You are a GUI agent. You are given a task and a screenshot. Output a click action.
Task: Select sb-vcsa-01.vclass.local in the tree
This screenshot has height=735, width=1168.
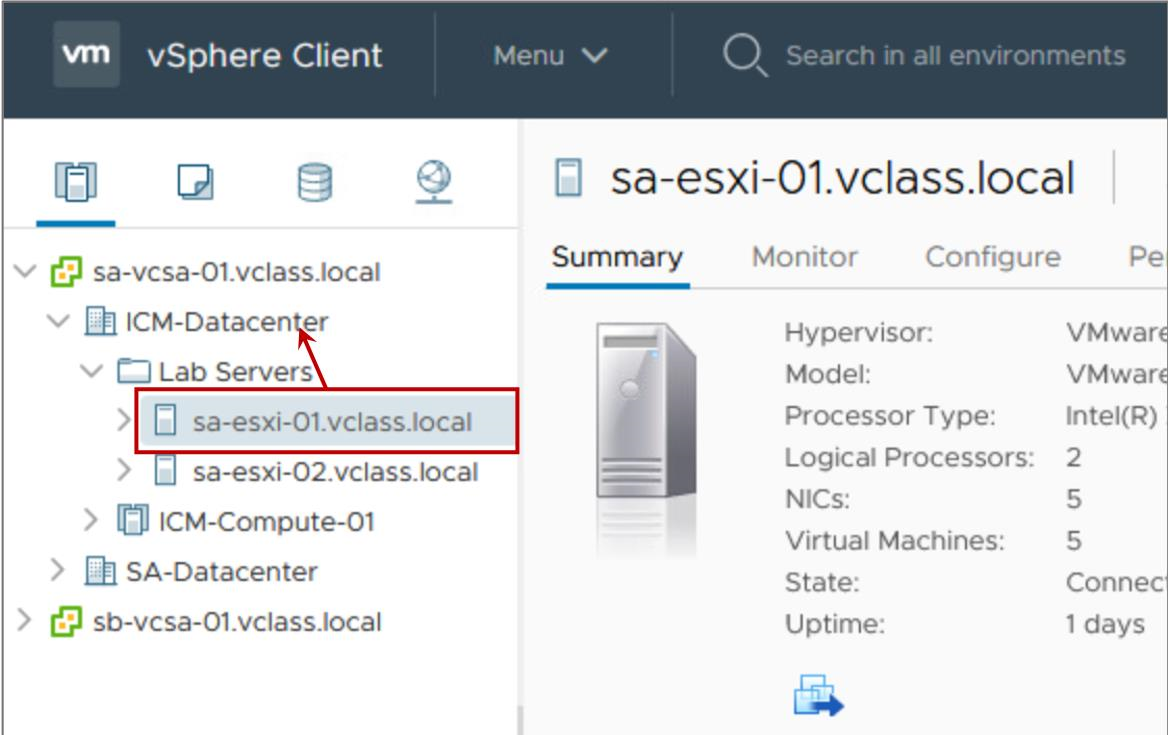pyautogui.click(x=237, y=622)
